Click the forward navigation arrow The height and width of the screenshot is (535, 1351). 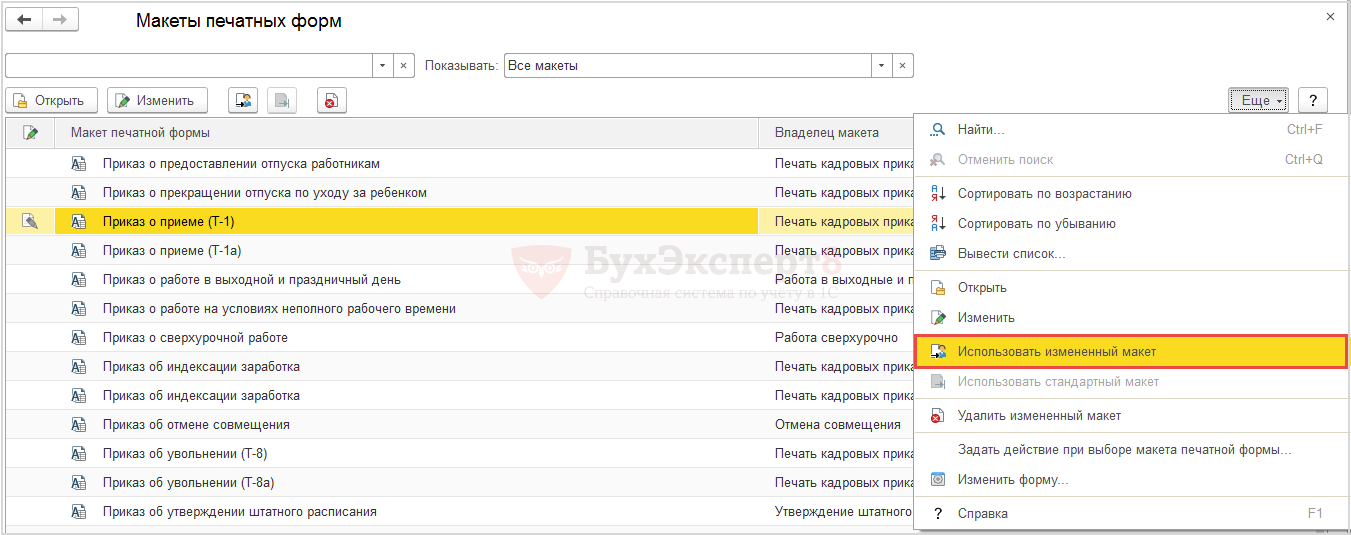tap(59, 21)
